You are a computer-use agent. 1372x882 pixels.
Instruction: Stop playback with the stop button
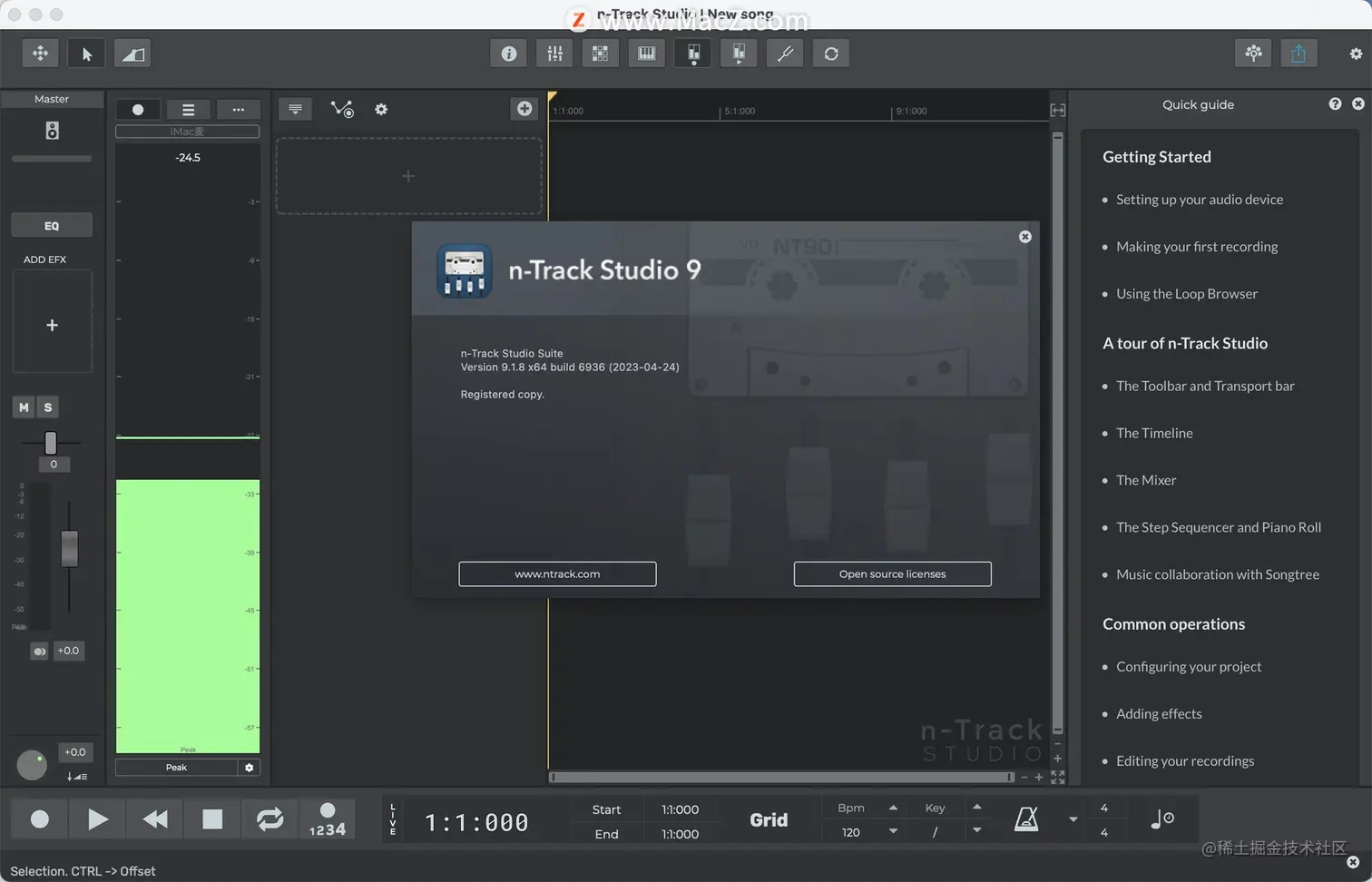point(212,819)
